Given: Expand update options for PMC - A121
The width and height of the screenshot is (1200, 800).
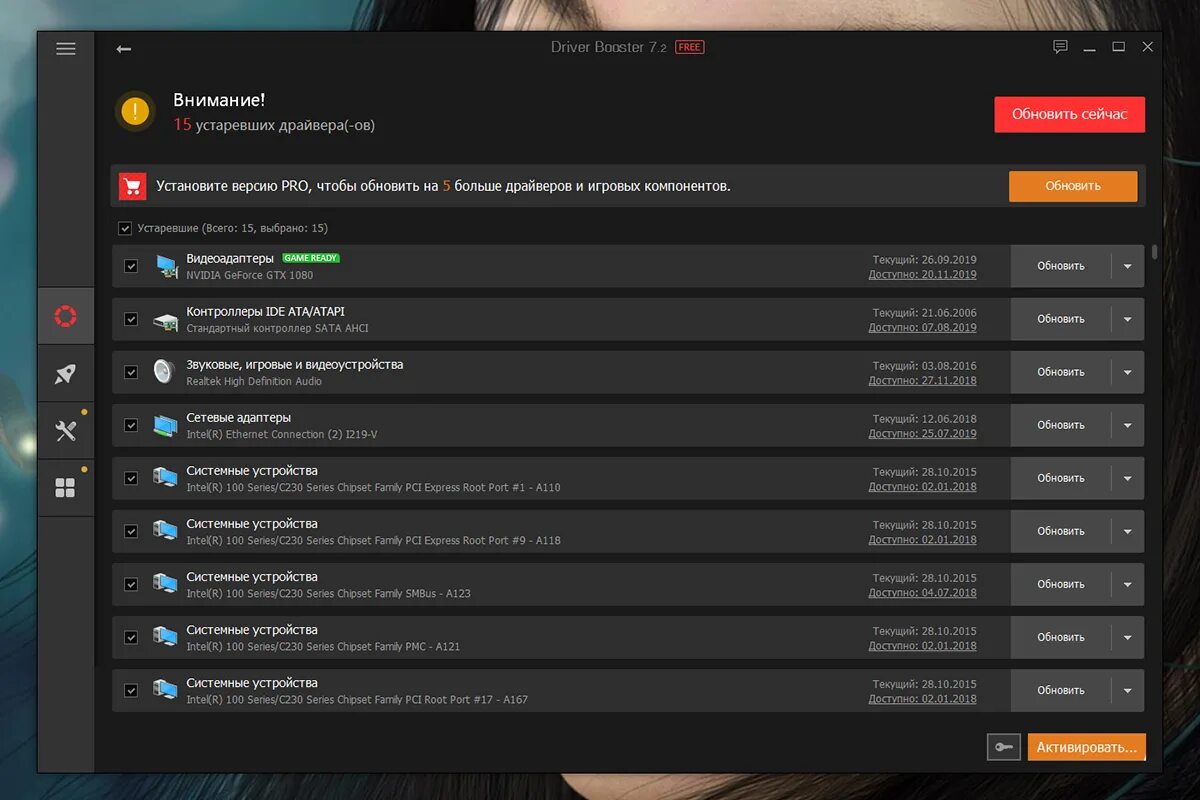Looking at the screenshot, I should click(1128, 637).
